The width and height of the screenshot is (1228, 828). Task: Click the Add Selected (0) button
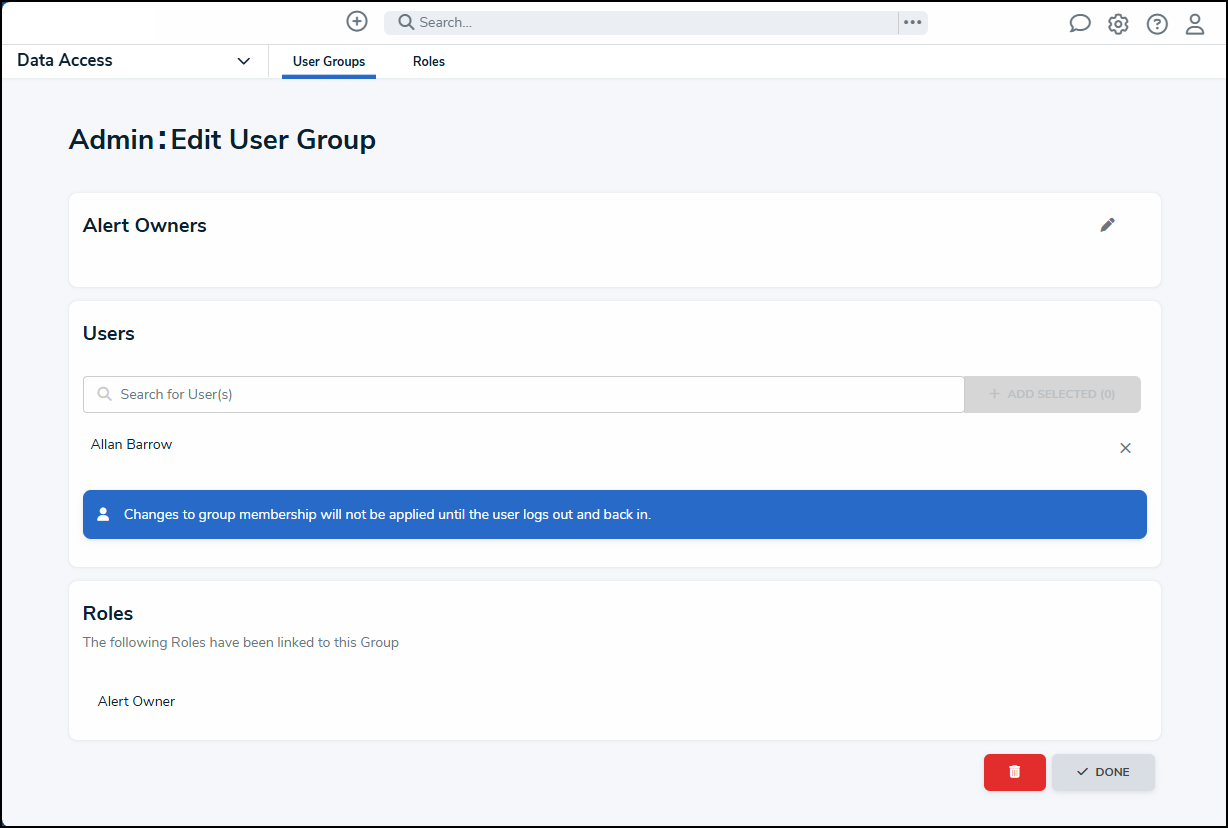tap(1052, 394)
